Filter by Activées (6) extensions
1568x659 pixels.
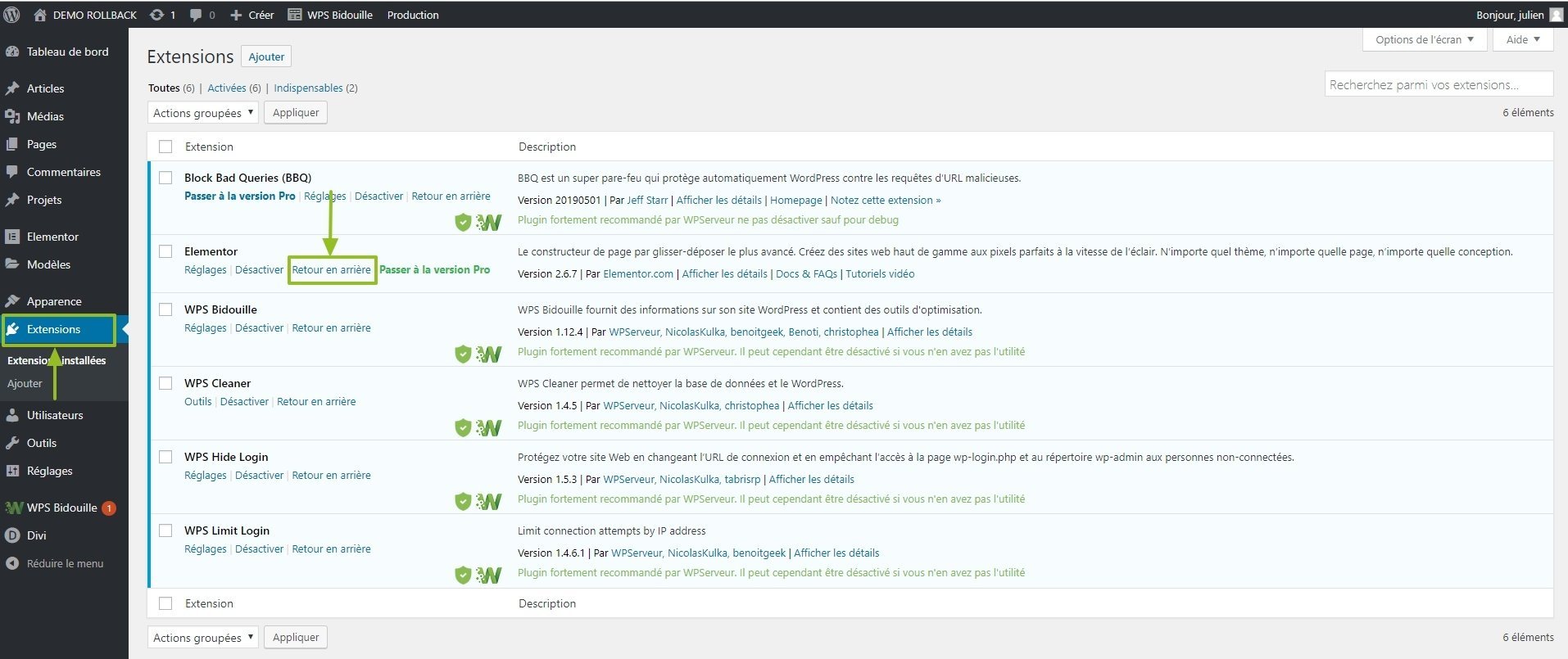(234, 88)
